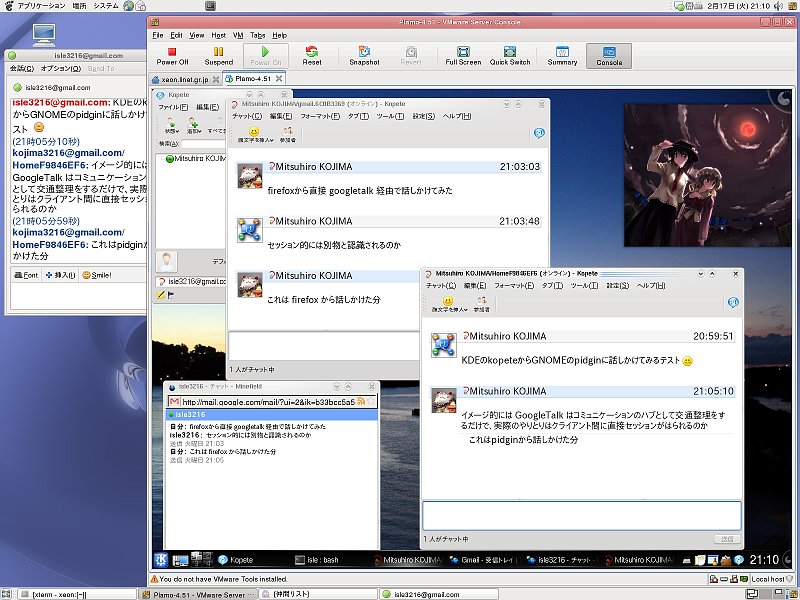Open the GNOME システム menu
Image resolution: width=800 pixels, height=600 pixels.
pos(106,6)
